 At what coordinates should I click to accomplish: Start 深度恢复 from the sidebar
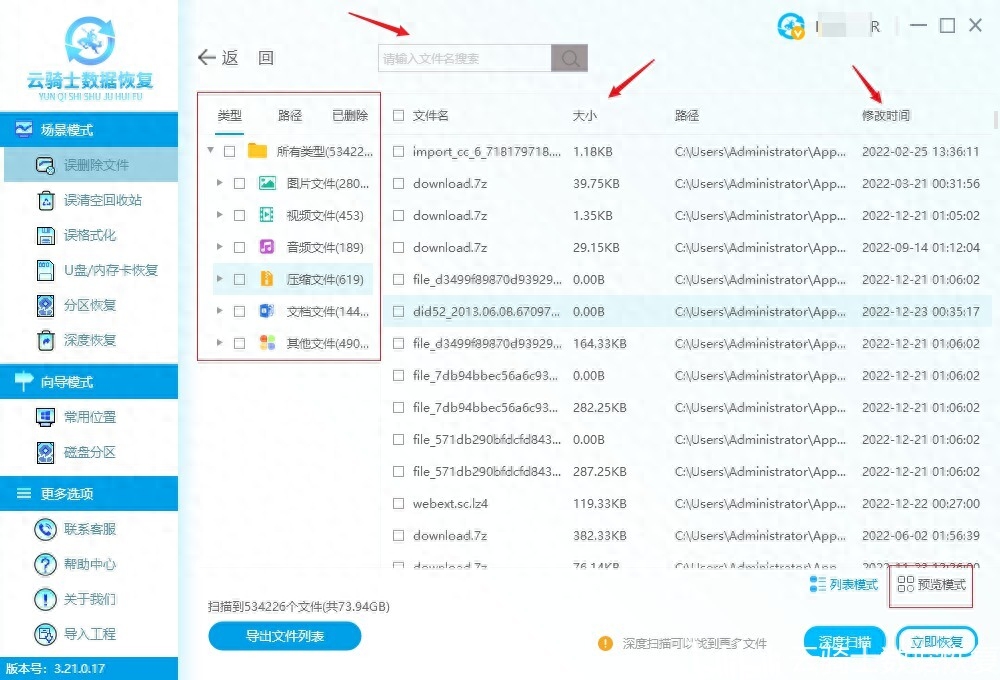point(45,340)
